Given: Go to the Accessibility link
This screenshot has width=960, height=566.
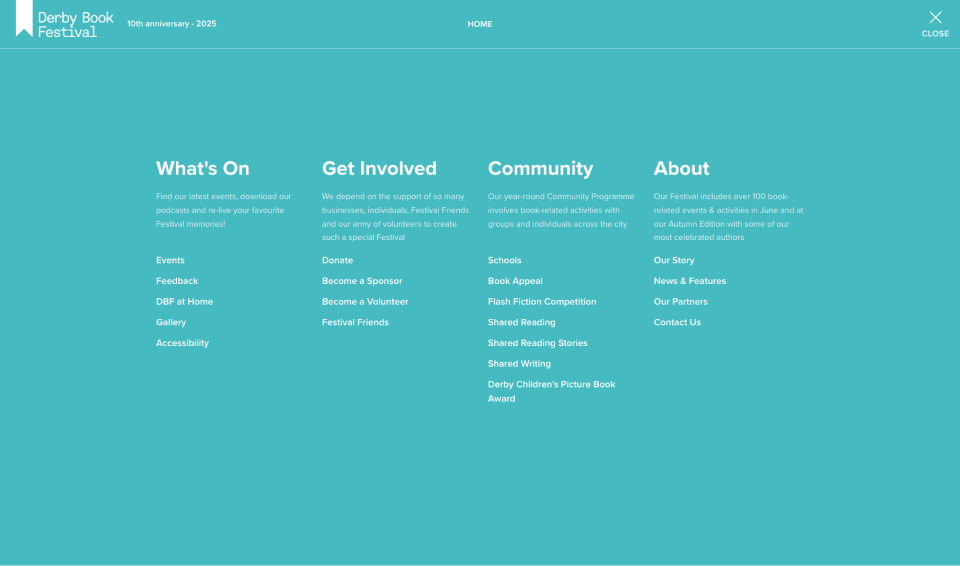Looking at the screenshot, I should tap(182, 343).
